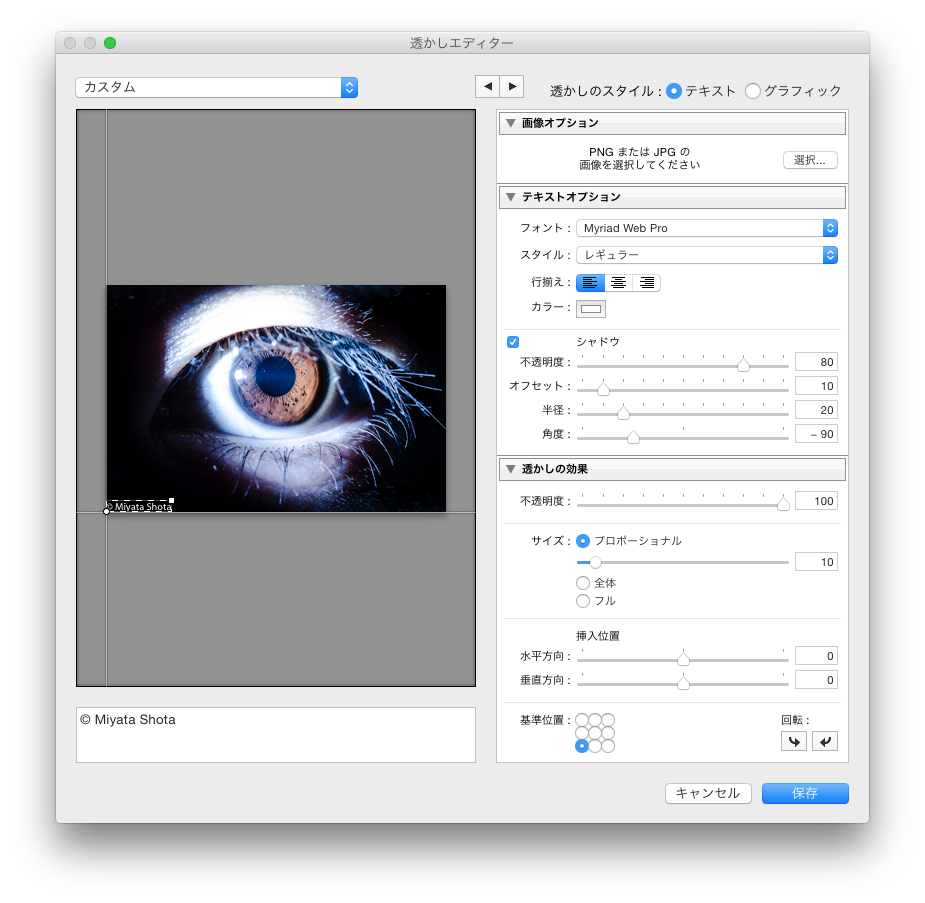Set anchor to bottom-right position

pyautogui.click(x=608, y=746)
